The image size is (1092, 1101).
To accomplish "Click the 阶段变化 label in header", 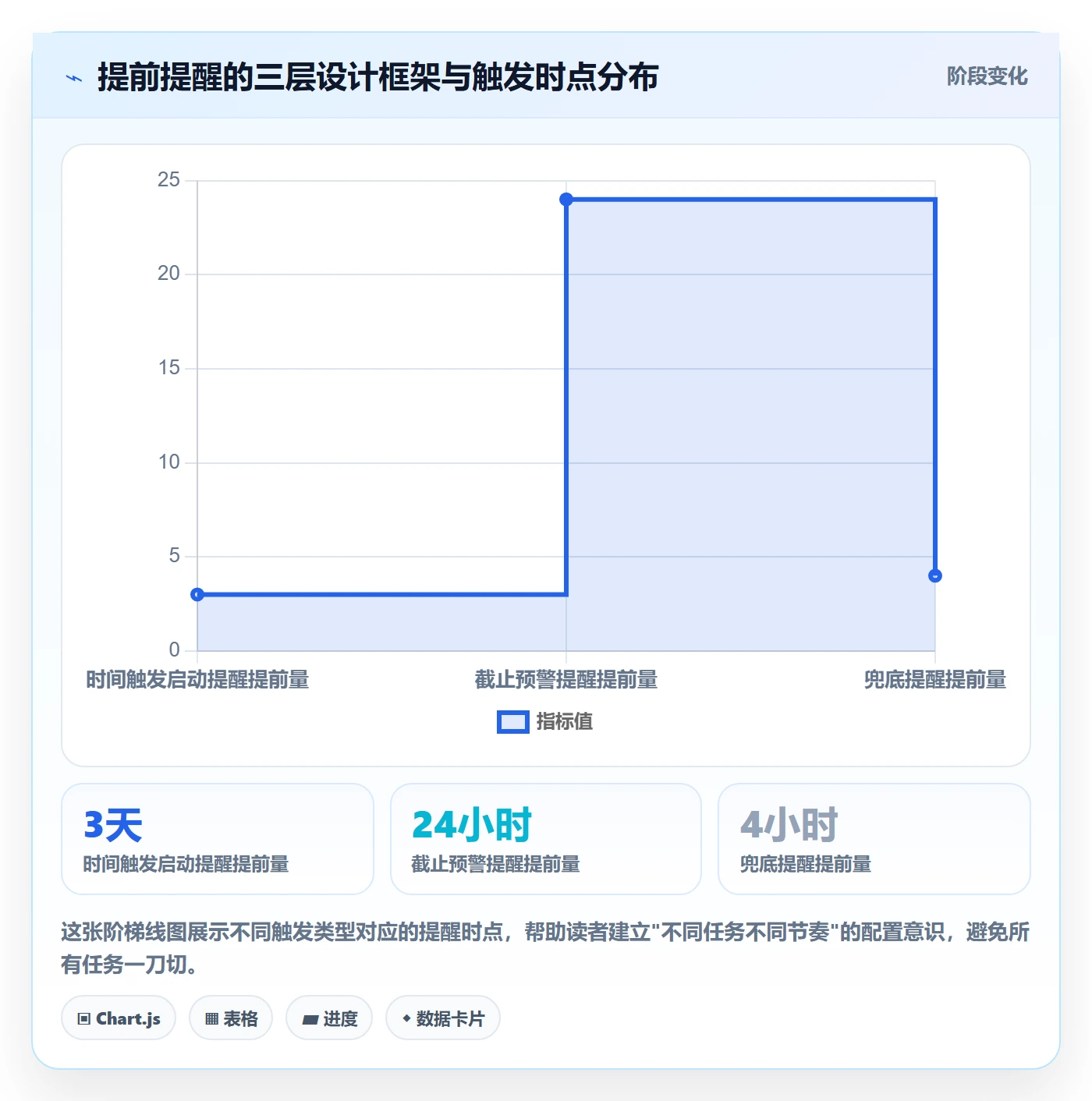I will click(x=987, y=76).
